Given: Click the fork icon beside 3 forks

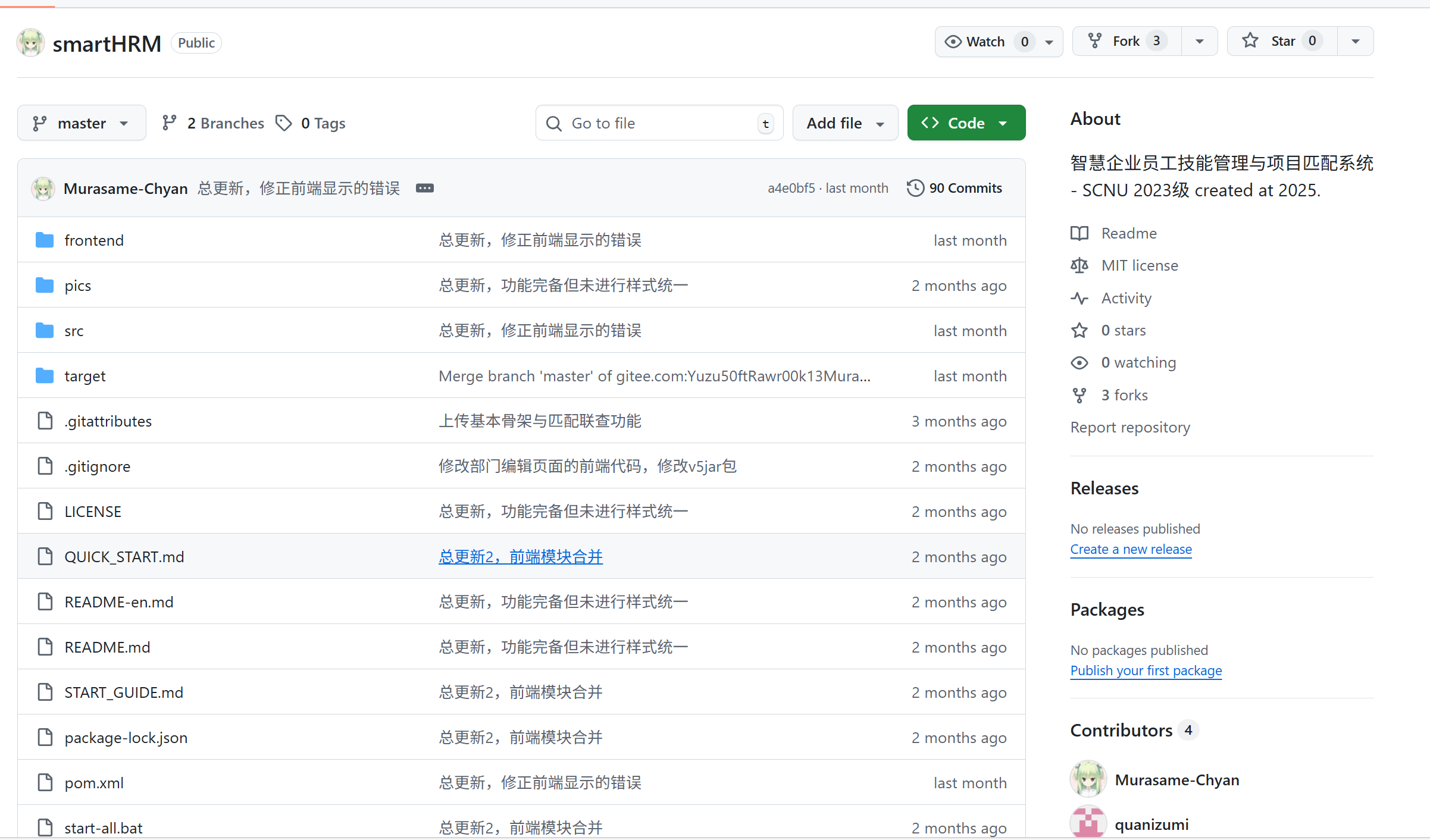Looking at the screenshot, I should (x=1079, y=395).
